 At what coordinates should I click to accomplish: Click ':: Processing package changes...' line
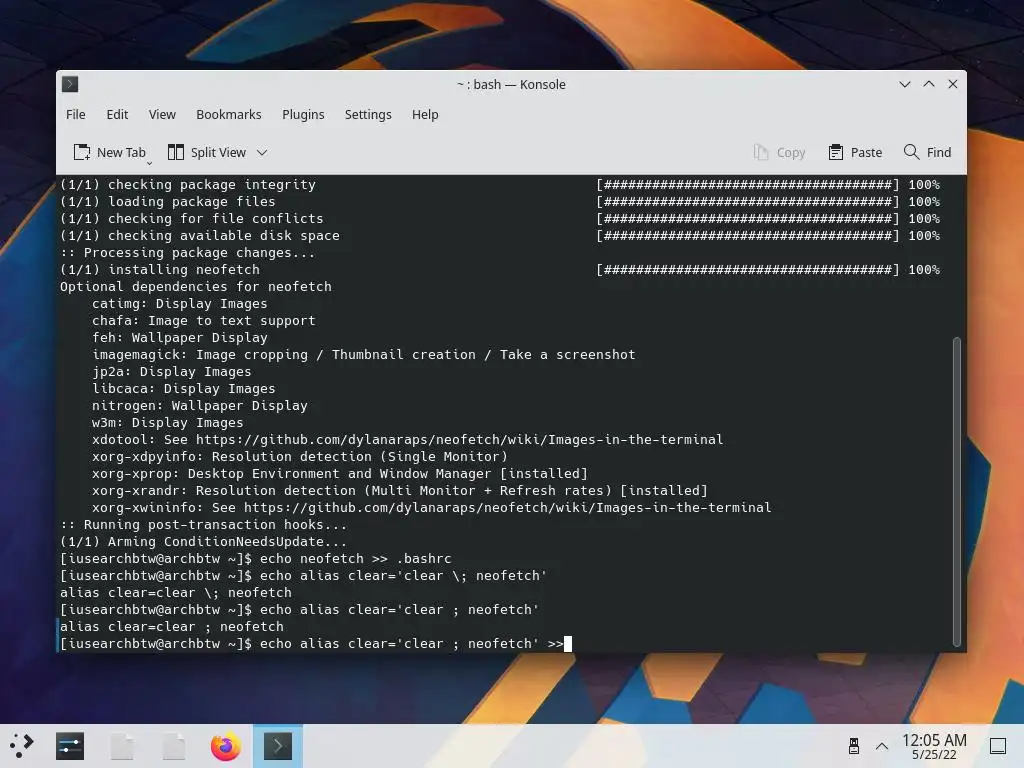point(187,253)
